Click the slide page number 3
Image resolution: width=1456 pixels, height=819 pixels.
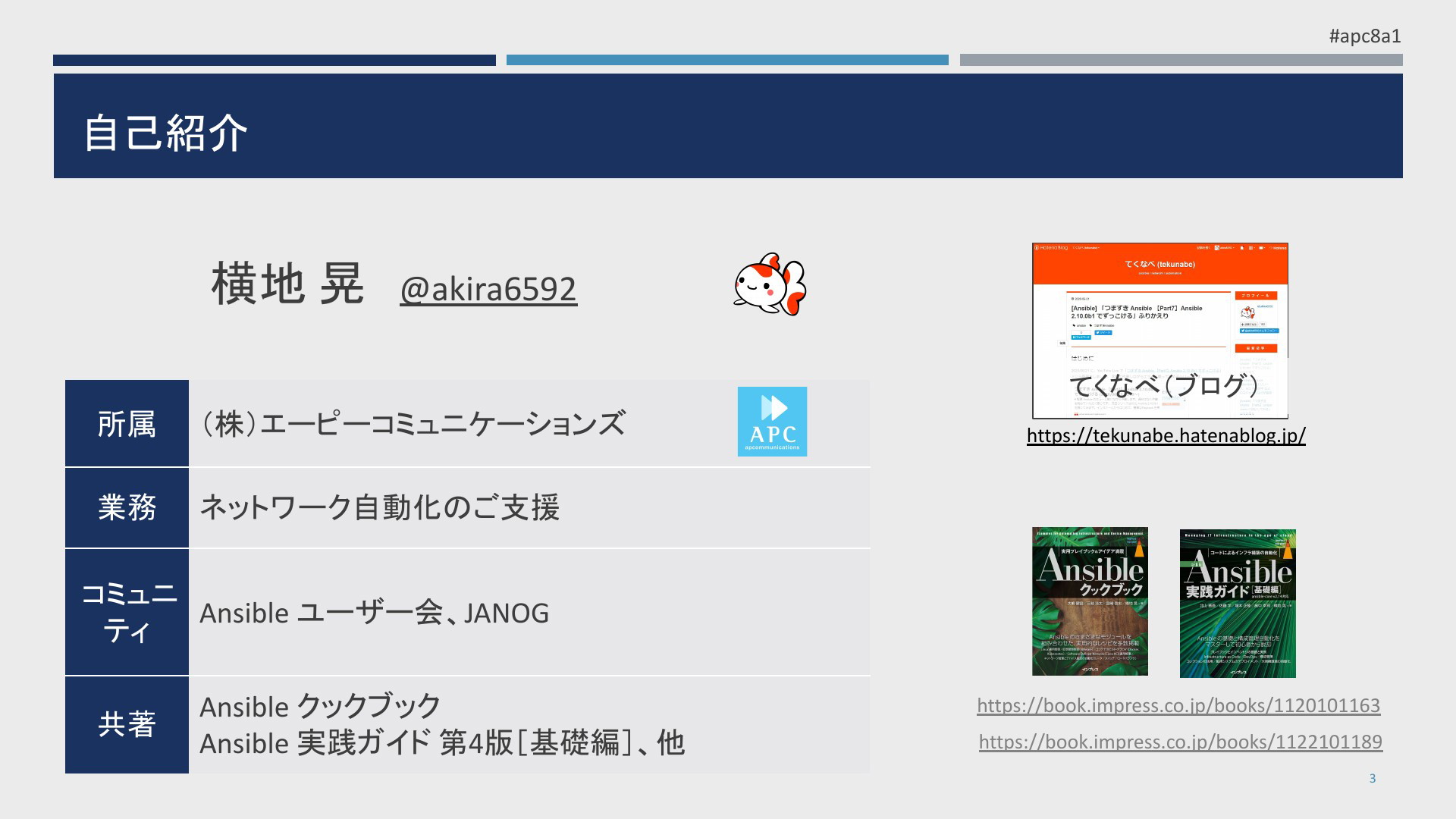coord(1373,778)
